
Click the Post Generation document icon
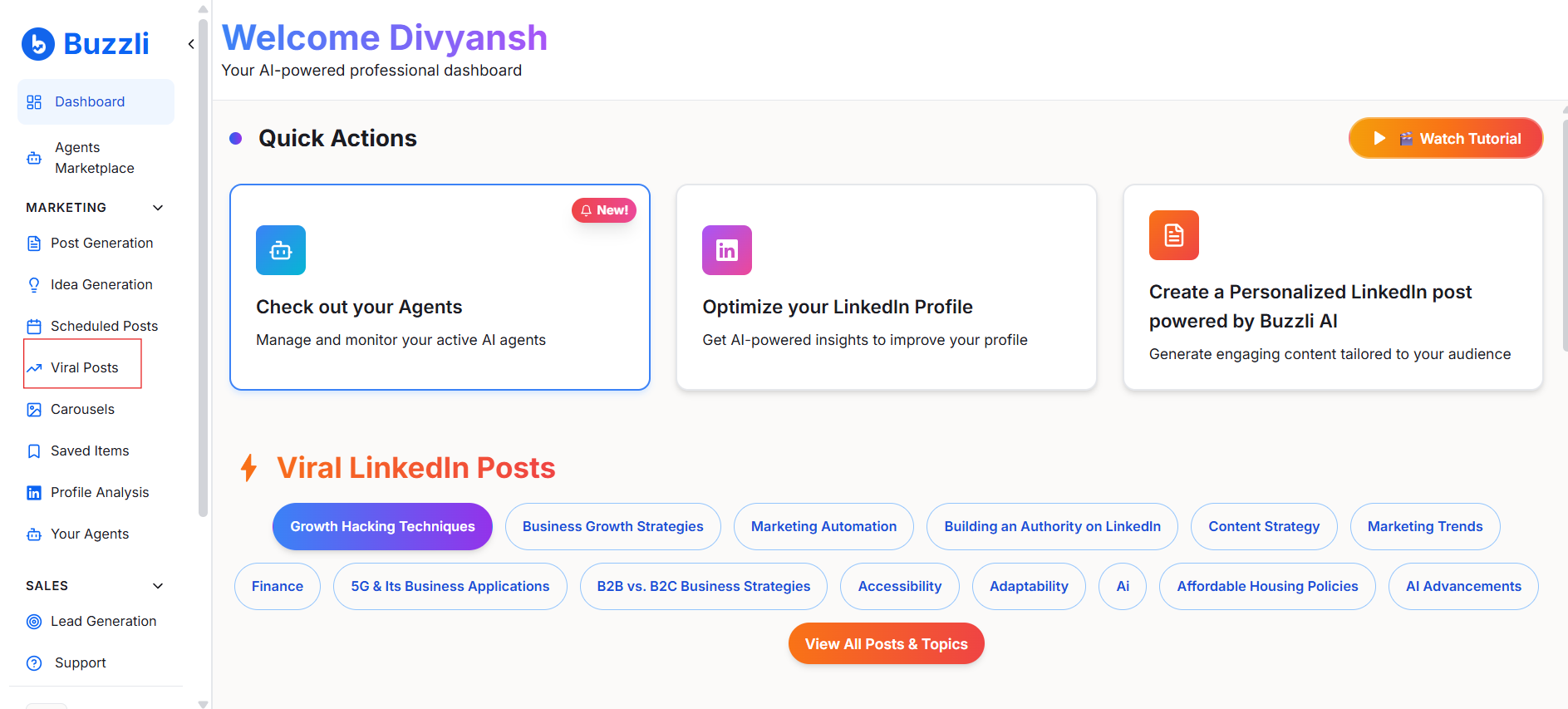click(x=34, y=244)
